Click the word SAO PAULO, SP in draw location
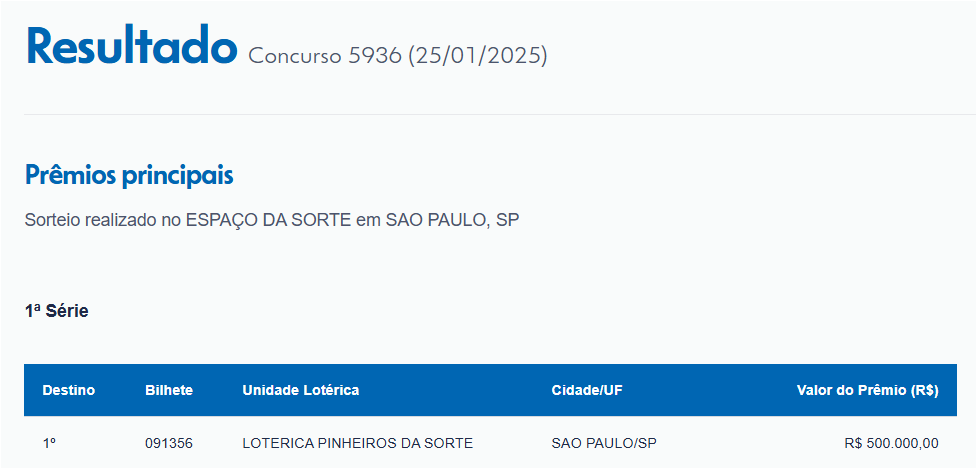Viewport: 977px width, 469px height. (452, 220)
